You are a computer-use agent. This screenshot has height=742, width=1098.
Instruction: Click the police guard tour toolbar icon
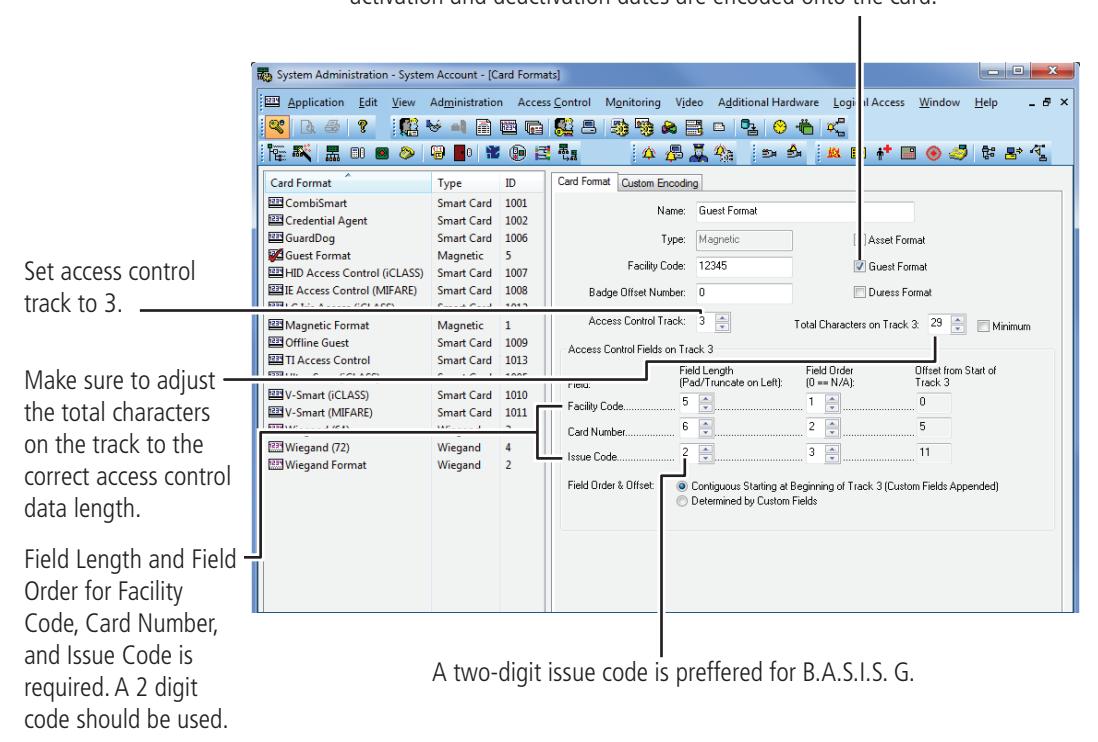(698, 153)
